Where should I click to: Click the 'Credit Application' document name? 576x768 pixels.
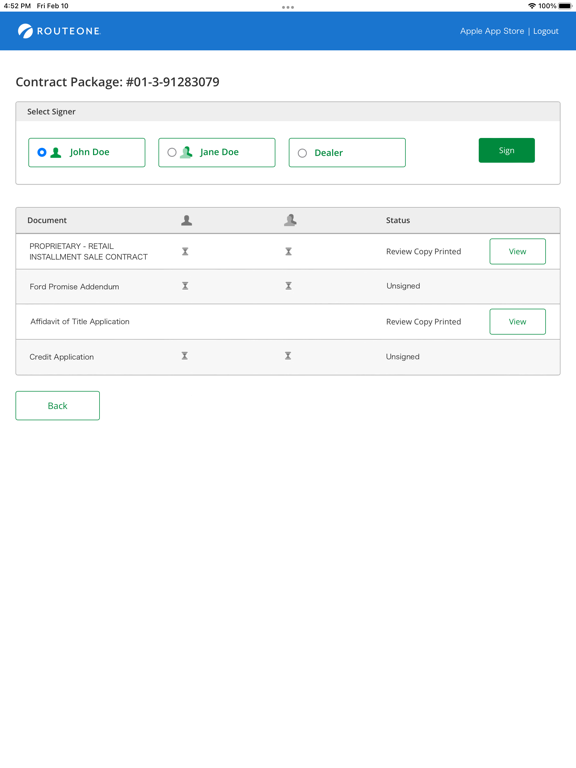point(62,357)
